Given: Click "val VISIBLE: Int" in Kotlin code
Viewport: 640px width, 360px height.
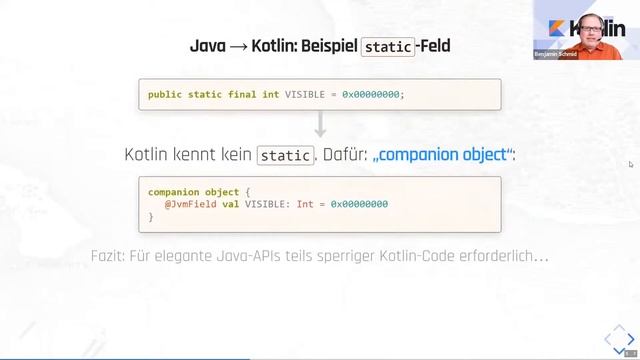Looking at the screenshot, I should pos(268,204).
